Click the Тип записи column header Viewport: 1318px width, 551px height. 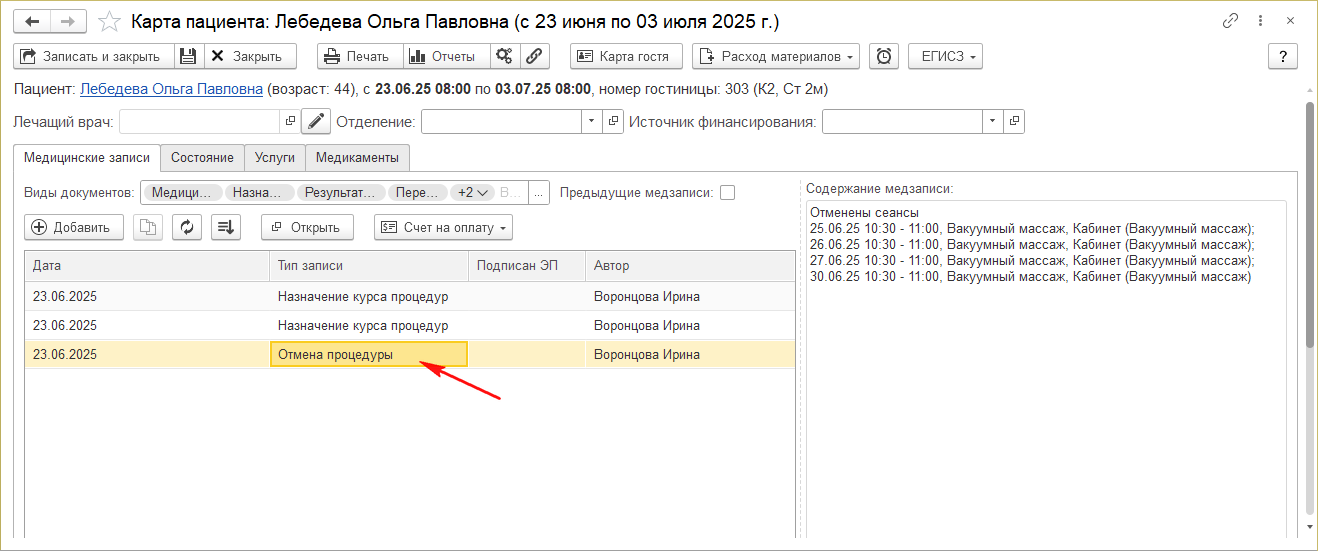(x=369, y=265)
